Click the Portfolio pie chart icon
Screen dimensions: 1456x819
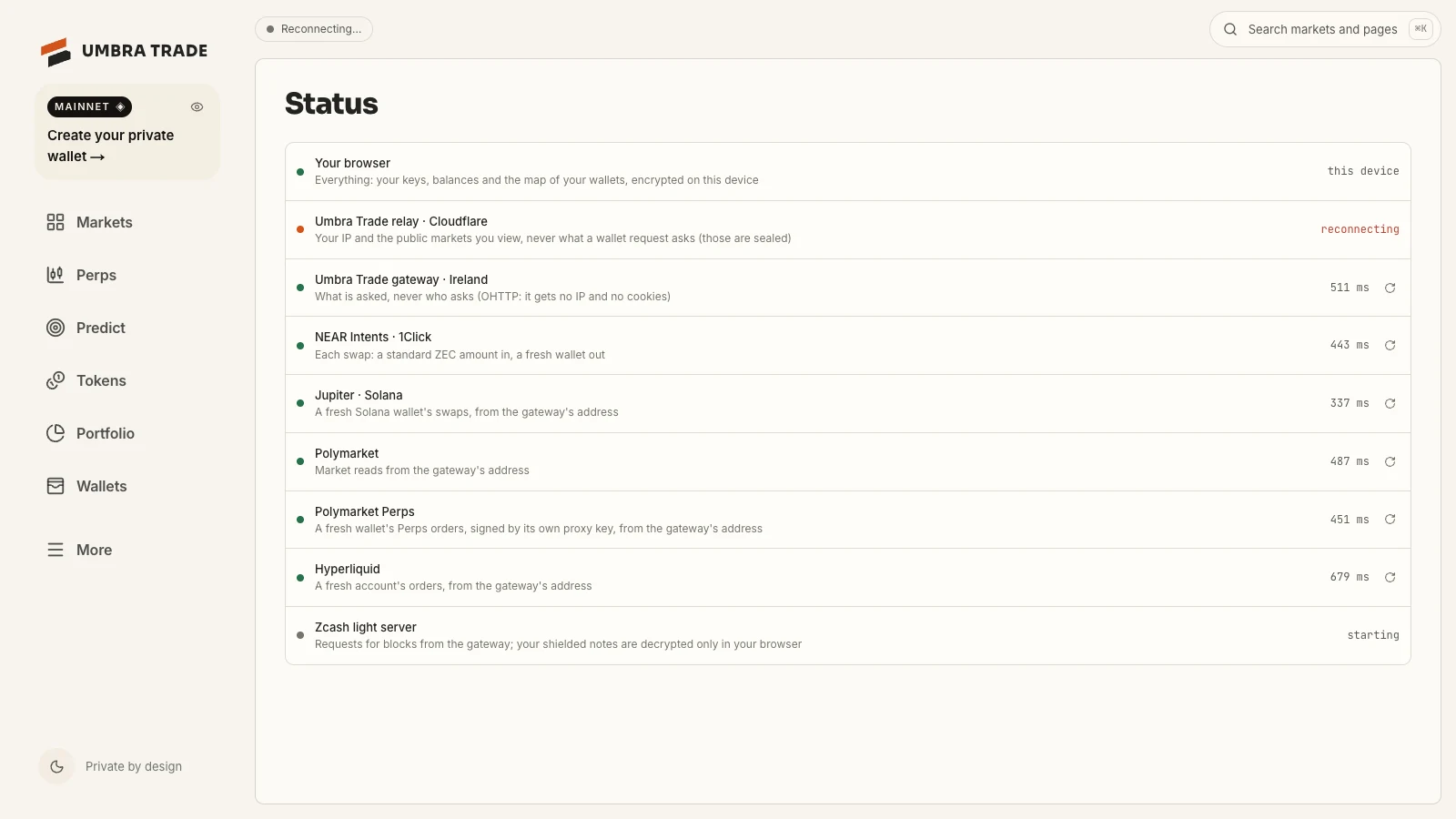[x=56, y=433]
